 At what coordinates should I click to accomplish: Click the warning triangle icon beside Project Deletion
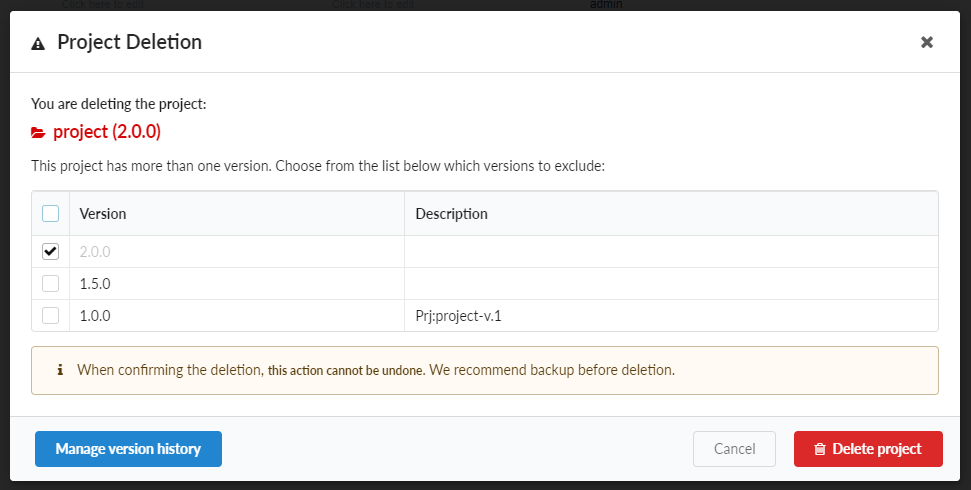(x=38, y=43)
